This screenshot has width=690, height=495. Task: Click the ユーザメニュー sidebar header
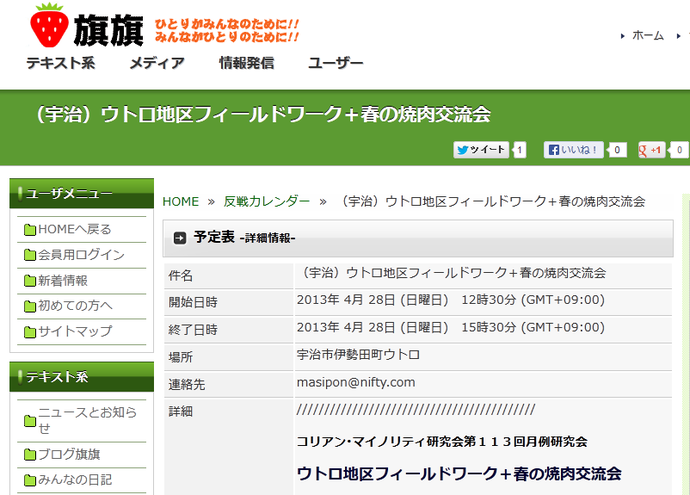[82, 193]
